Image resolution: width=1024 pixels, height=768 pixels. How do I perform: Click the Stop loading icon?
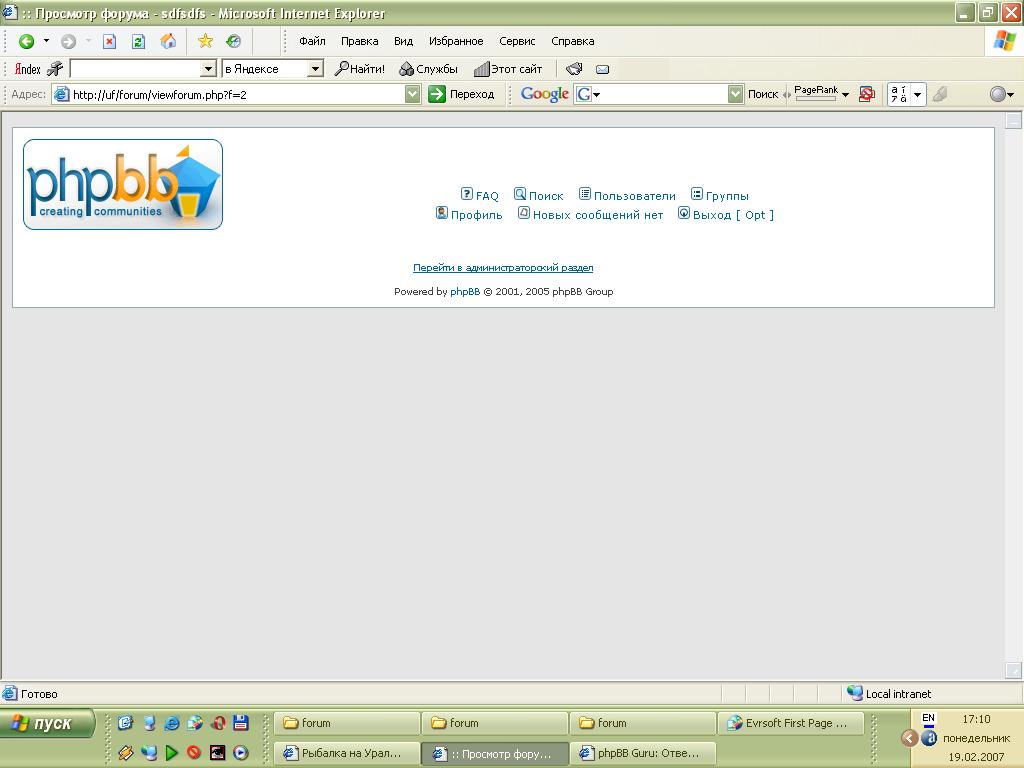pyautogui.click(x=110, y=41)
